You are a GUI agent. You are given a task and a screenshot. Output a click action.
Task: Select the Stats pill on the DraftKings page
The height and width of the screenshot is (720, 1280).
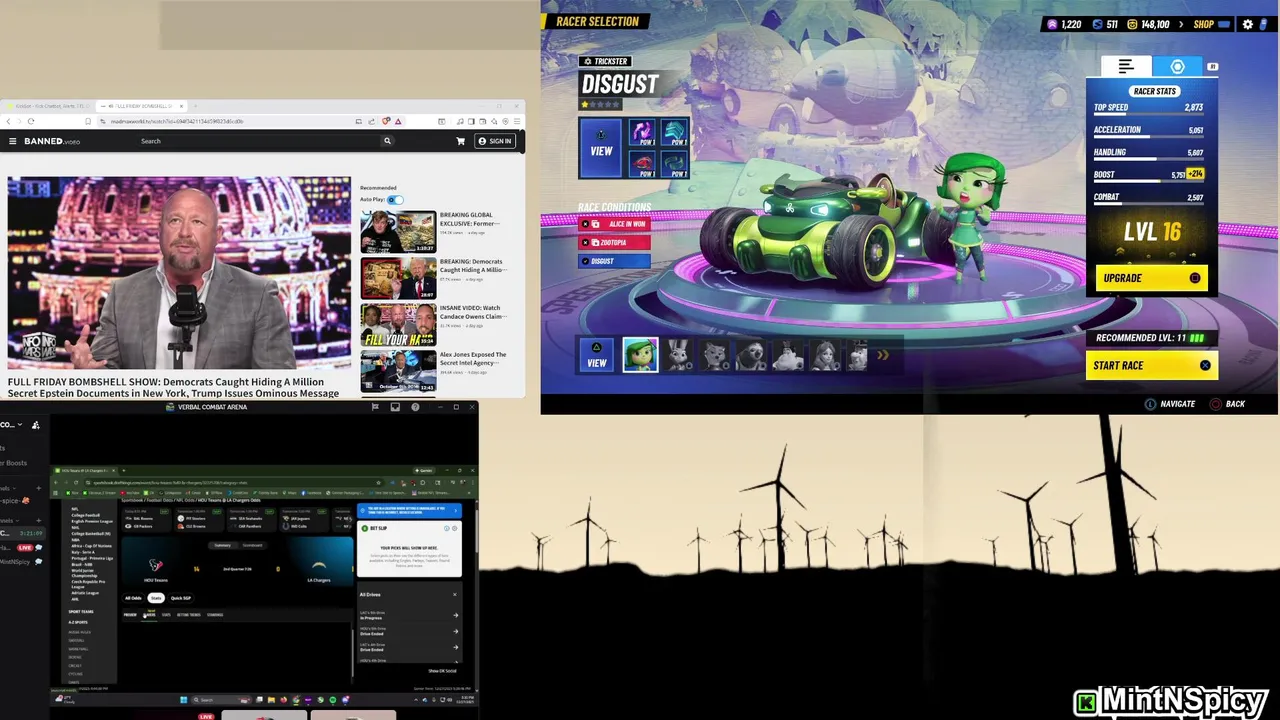click(x=156, y=598)
